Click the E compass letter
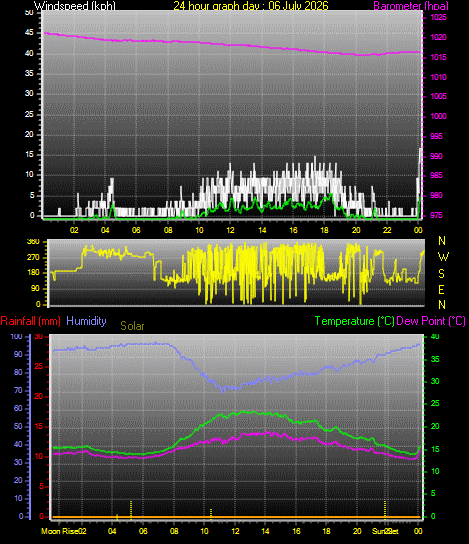Viewport: 469px width, 544px height. 442,290
